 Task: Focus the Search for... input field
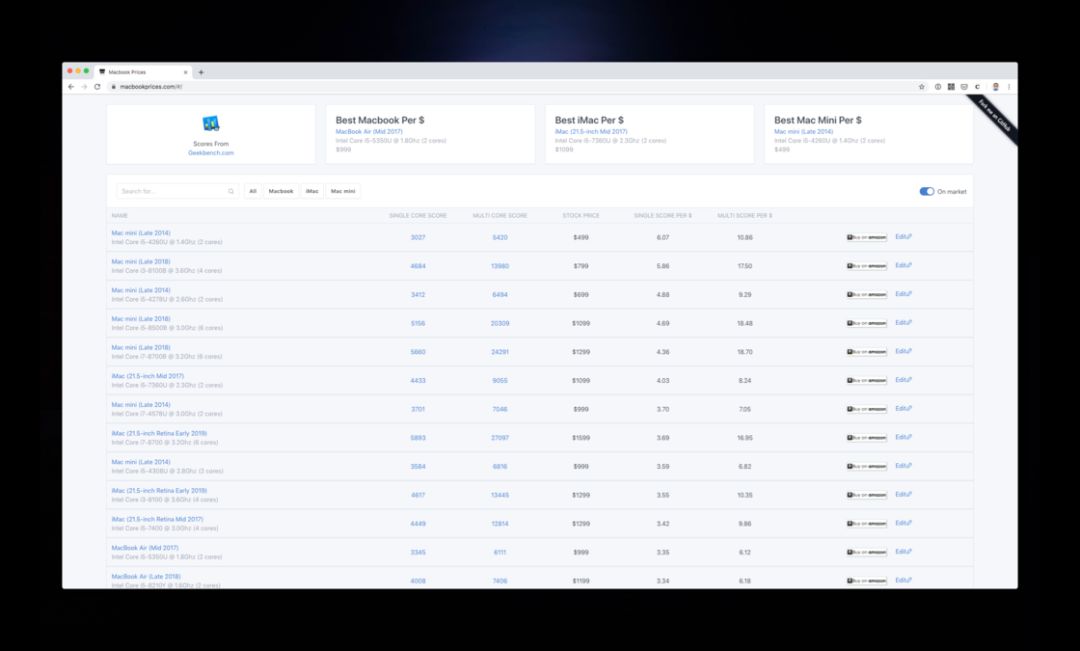click(x=177, y=192)
